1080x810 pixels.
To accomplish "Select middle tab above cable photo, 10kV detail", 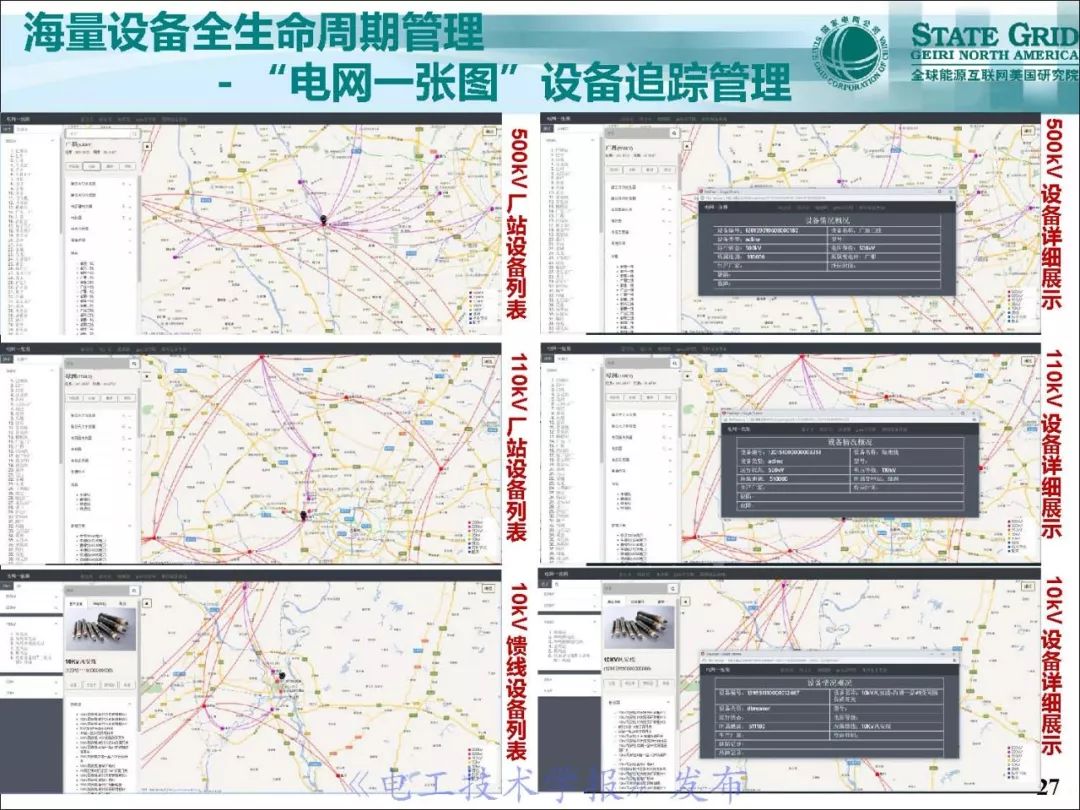I will (637, 601).
